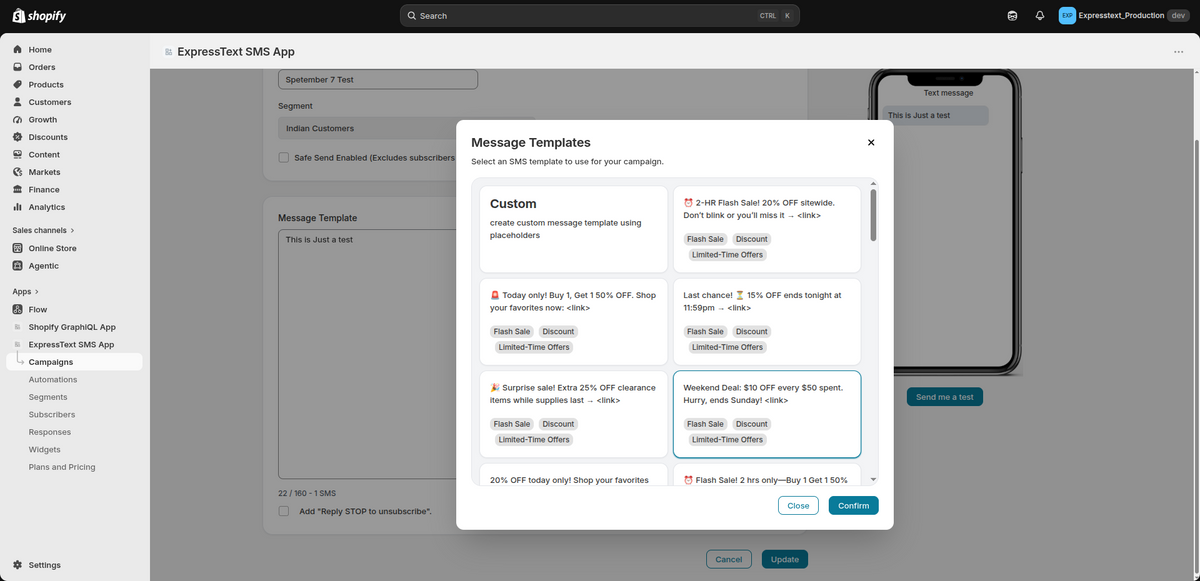Open the three-dot menu of app header
Viewport: 1200px width, 581px height.
pos(1178,52)
